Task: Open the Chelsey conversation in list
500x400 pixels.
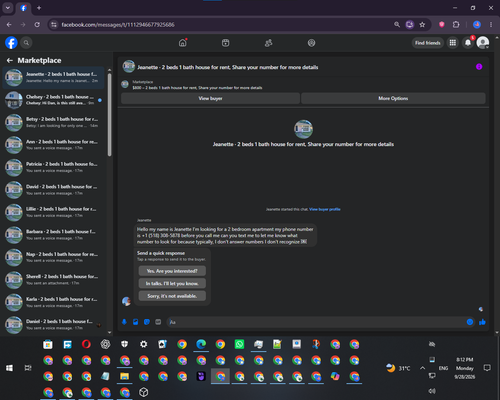Action: 53,100
